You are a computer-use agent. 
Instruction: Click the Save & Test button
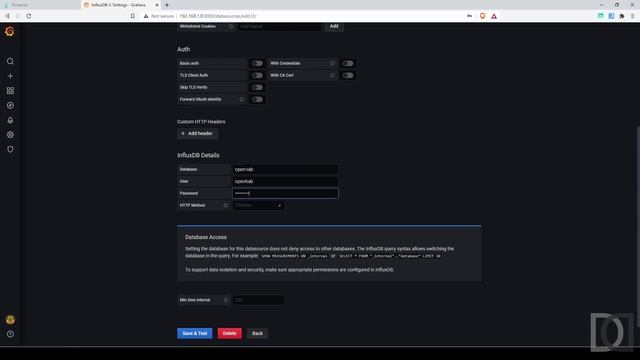(195, 333)
